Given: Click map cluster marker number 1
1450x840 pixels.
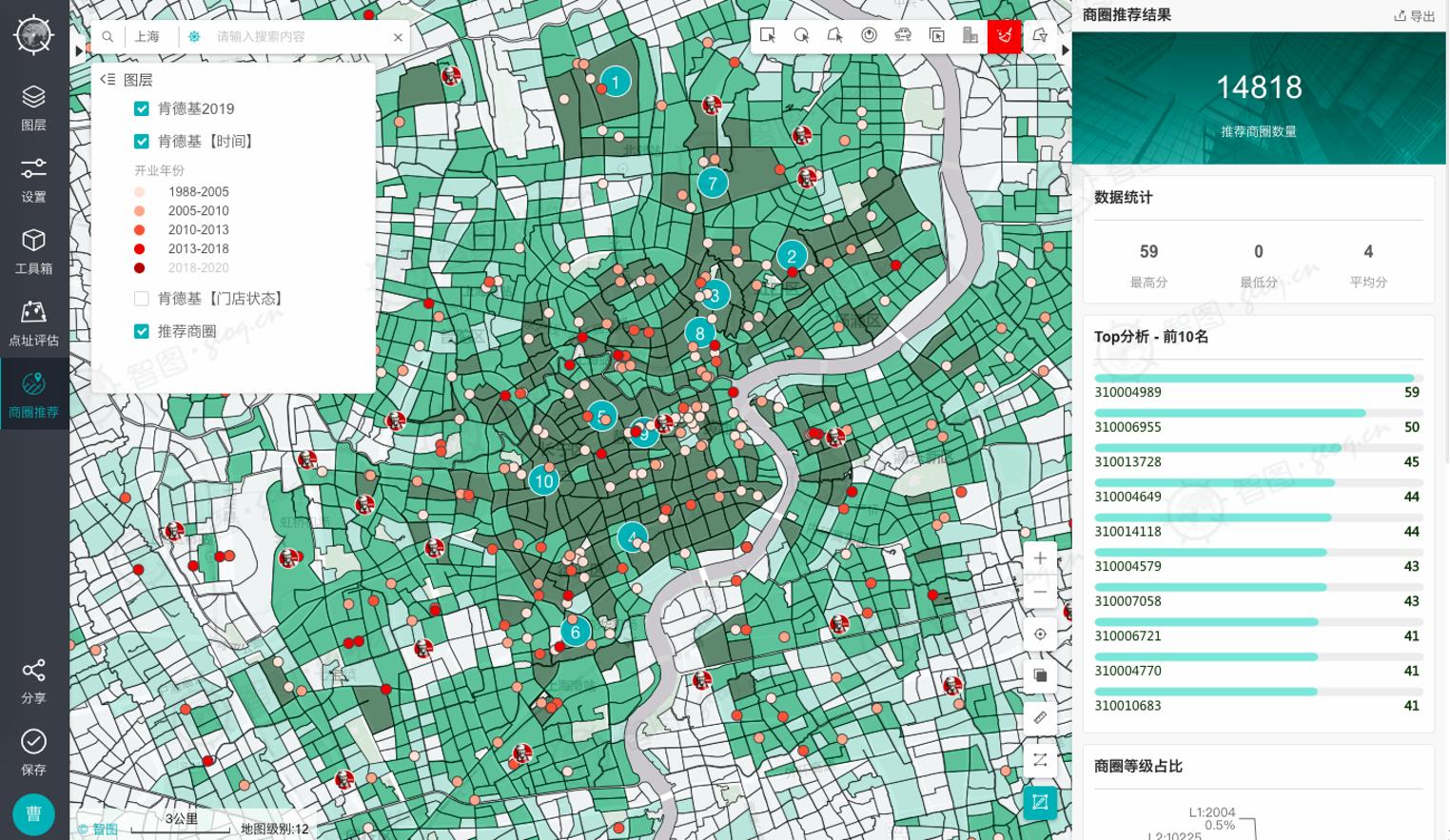Looking at the screenshot, I should tap(616, 82).
